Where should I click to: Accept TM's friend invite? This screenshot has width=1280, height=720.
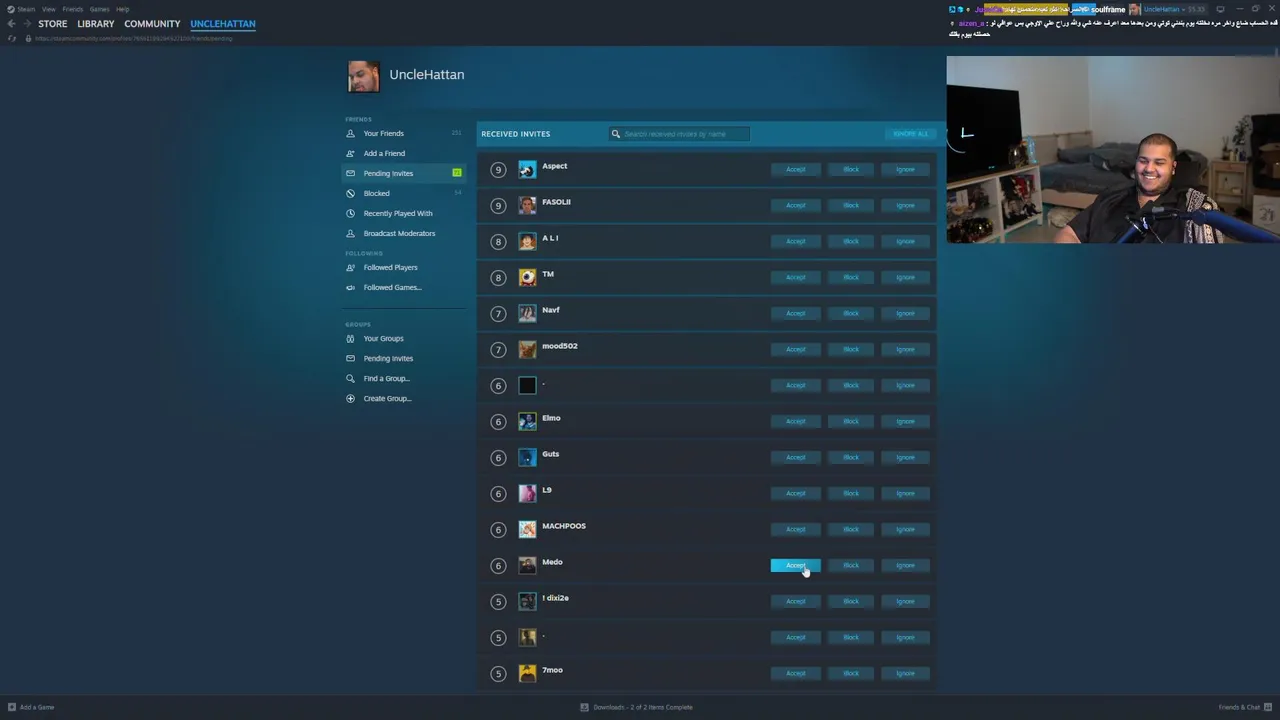click(795, 277)
